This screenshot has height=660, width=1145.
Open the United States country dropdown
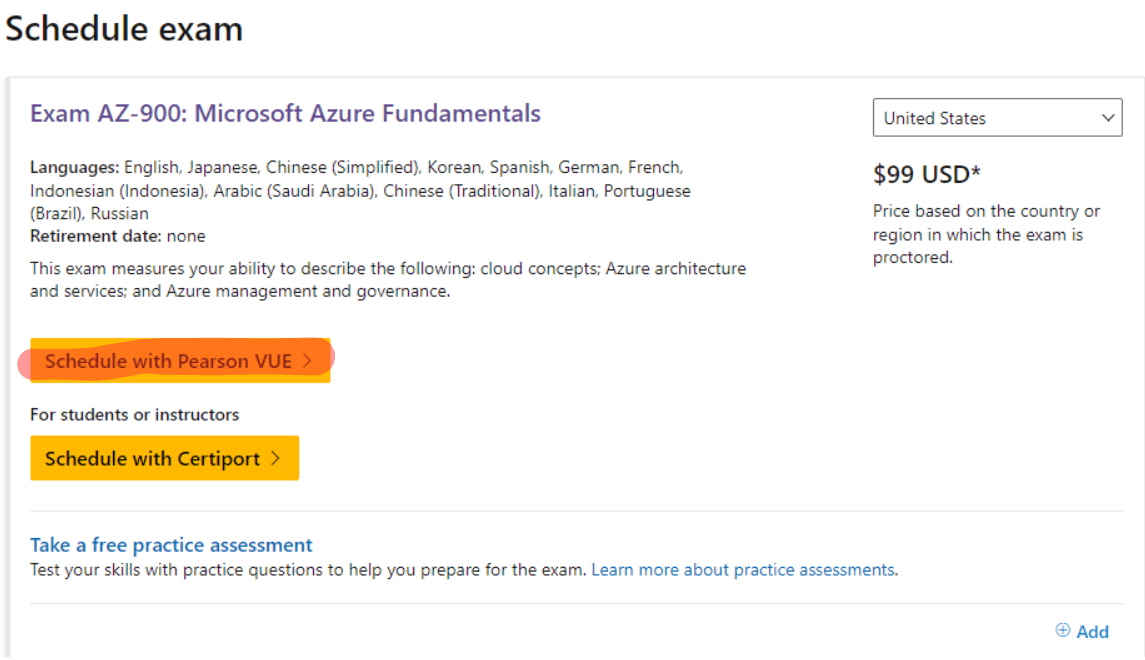997,118
